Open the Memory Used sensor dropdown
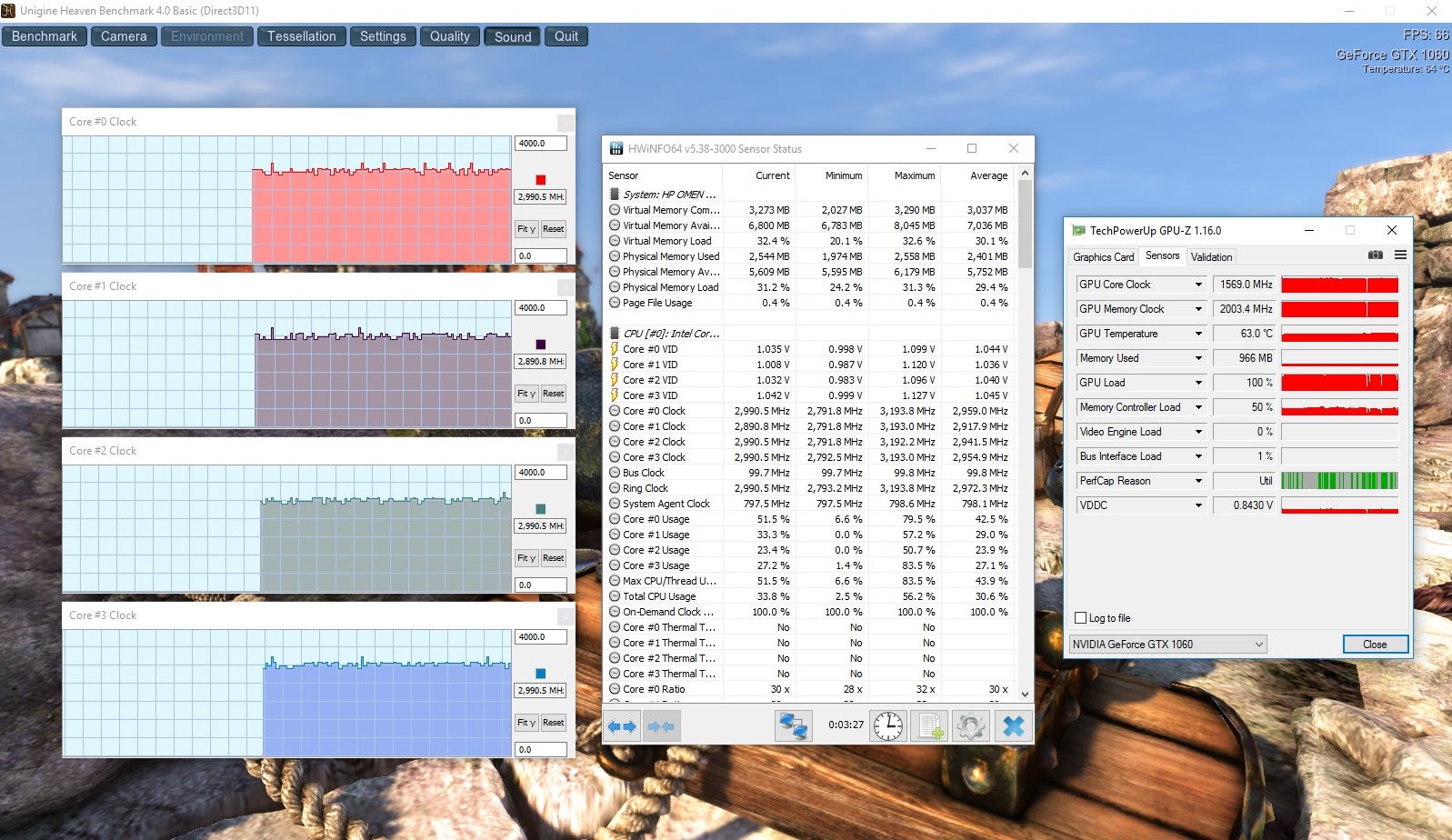 (x=1198, y=358)
